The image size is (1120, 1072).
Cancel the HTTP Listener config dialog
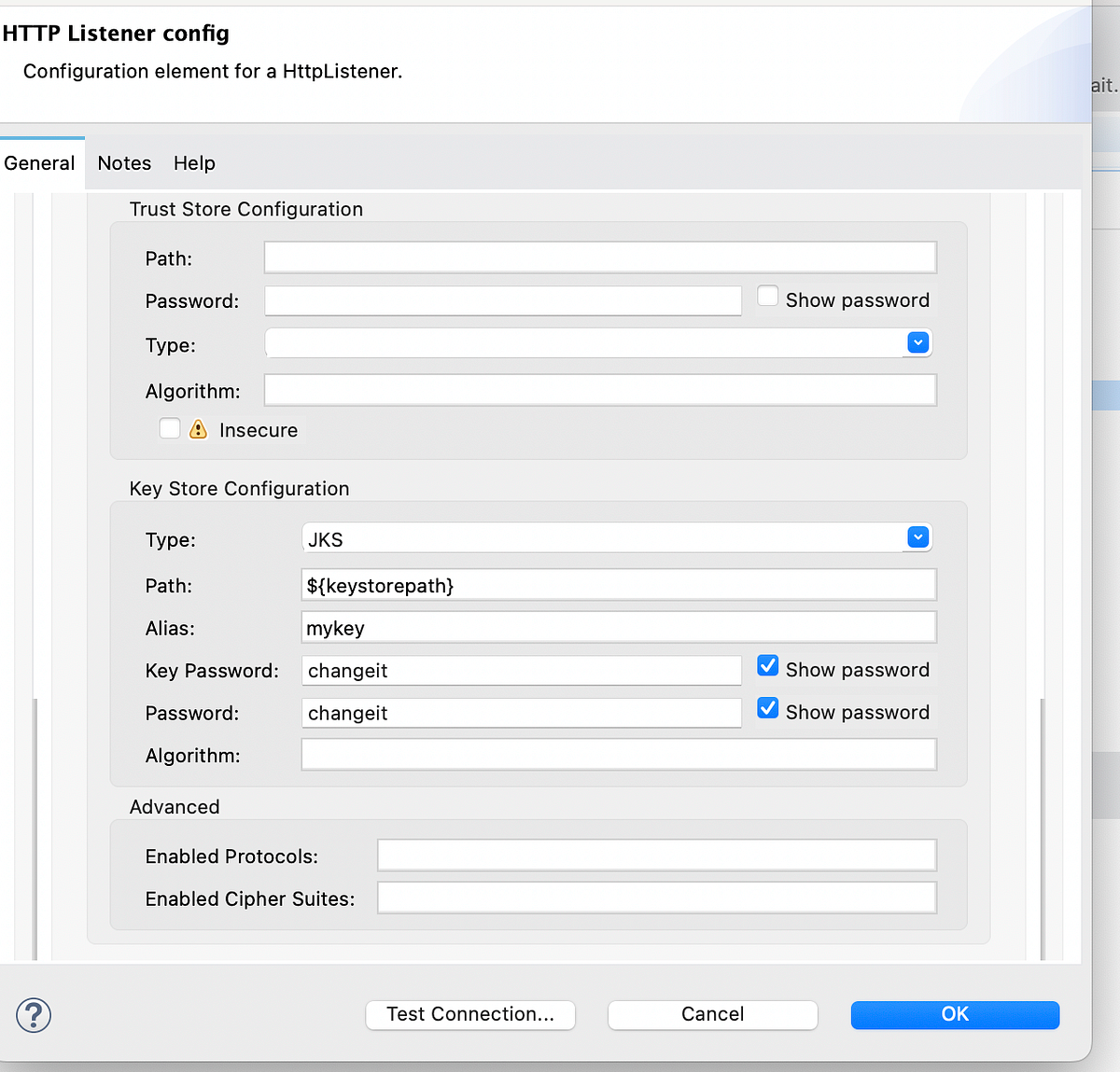pos(712,1014)
